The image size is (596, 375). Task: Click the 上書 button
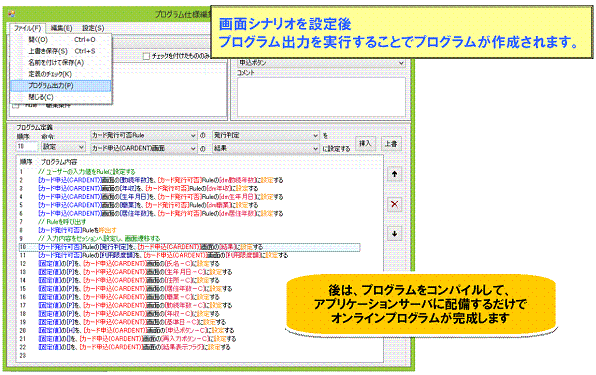[391, 144]
